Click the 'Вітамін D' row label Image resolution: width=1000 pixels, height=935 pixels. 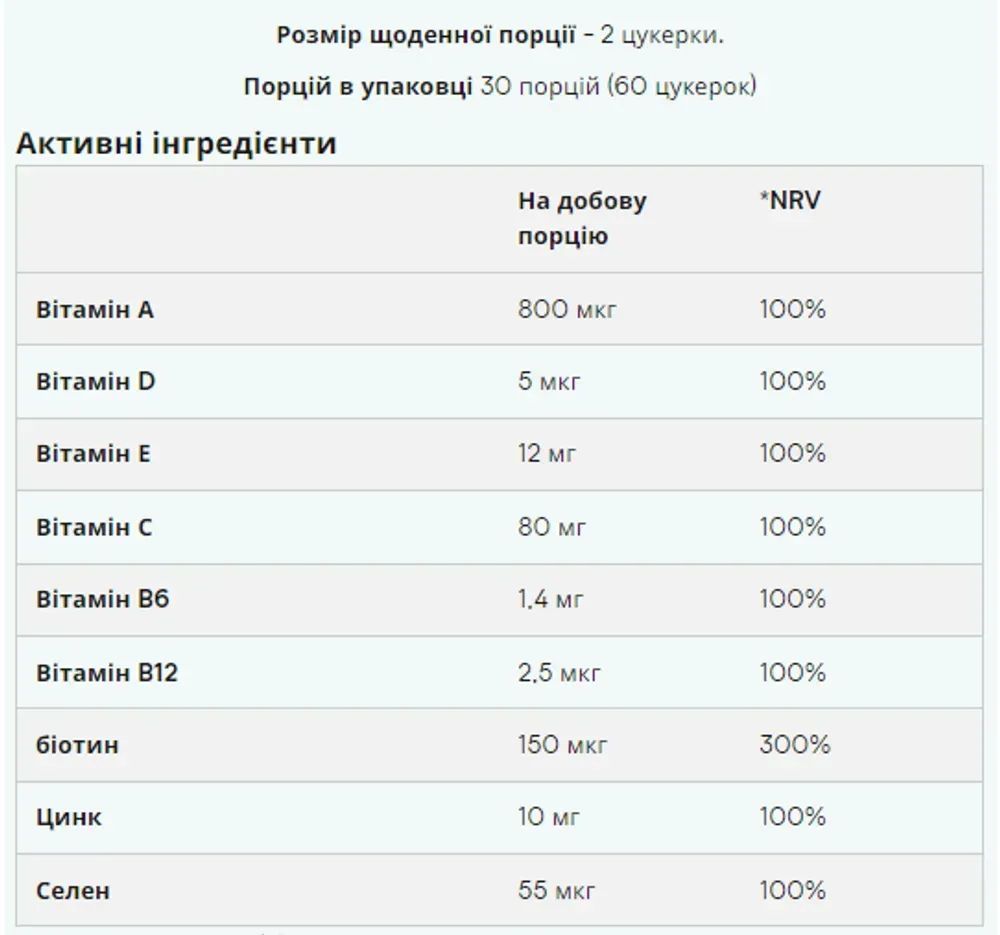click(x=96, y=381)
